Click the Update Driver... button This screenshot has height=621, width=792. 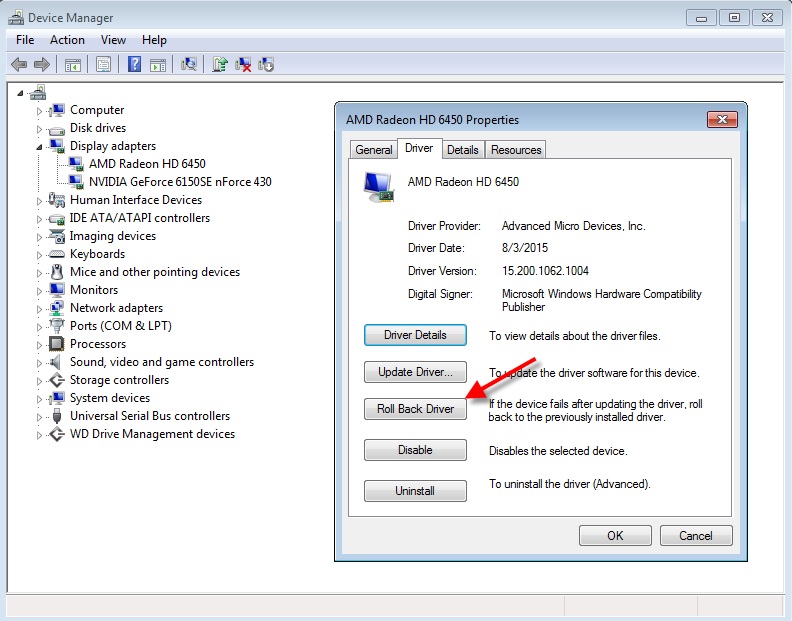[x=415, y=372]
